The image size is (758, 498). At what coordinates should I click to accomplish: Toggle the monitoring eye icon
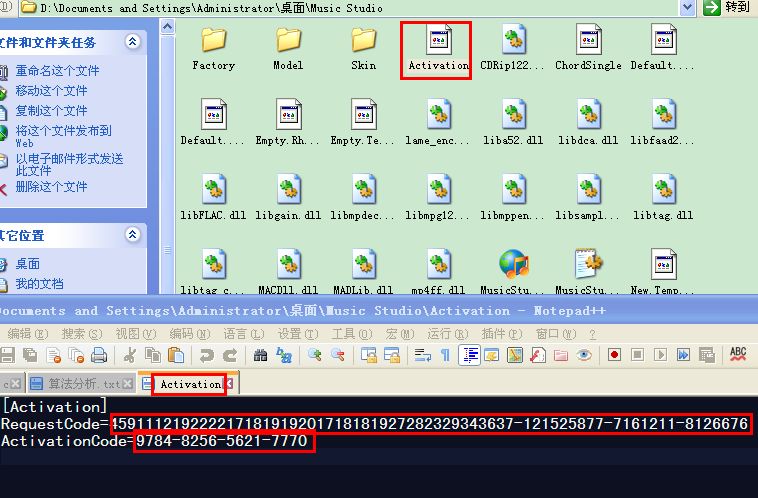coord(584,355)
